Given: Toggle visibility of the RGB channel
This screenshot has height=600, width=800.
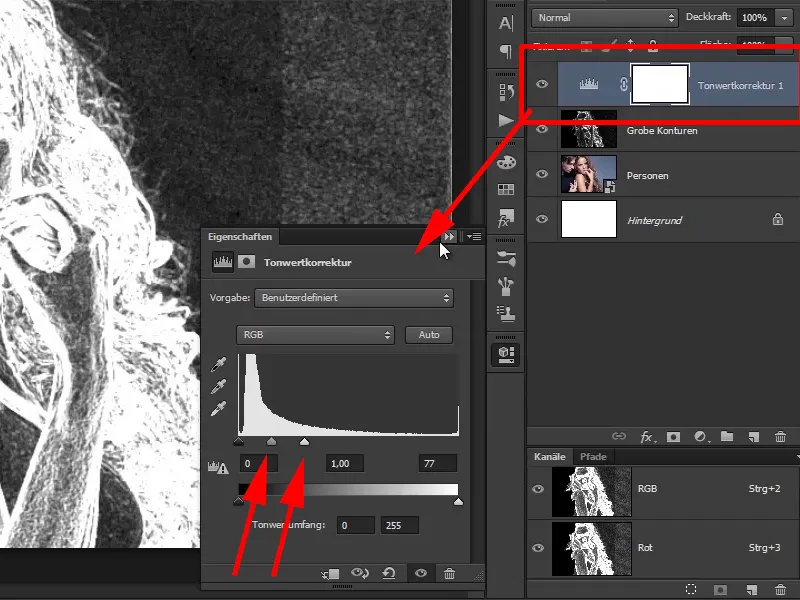Looking at the screenshot, I should tap(538, 489).
